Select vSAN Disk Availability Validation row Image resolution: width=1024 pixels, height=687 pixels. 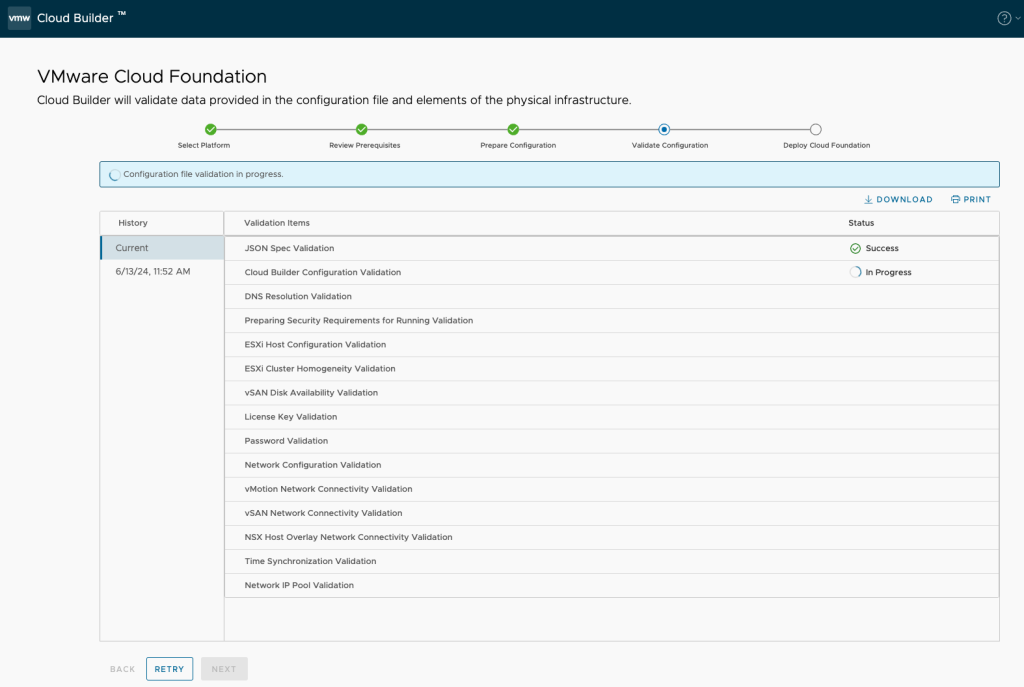click(x=611, y=393)
